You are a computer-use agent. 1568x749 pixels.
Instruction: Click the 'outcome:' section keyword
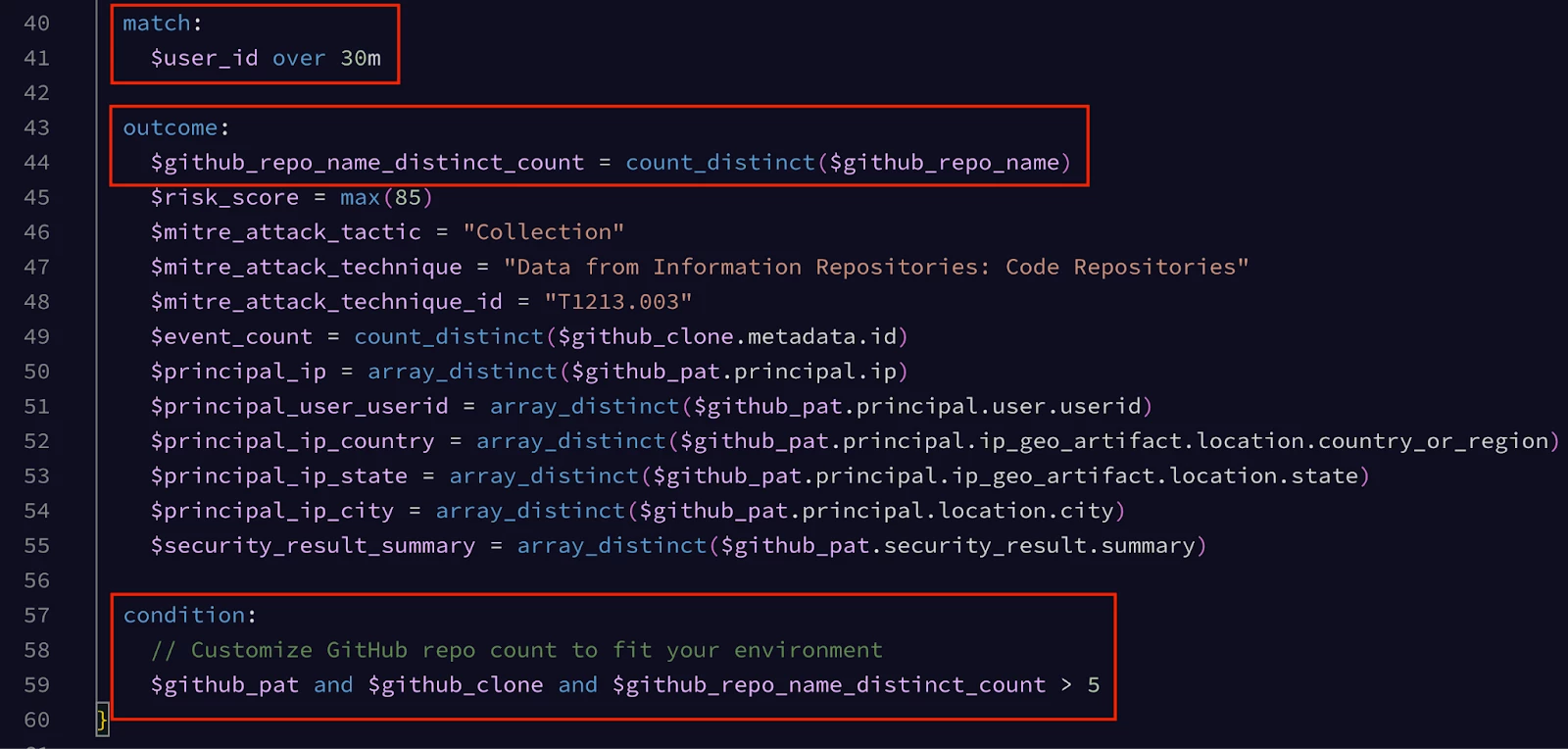click(x=176, y=128)
